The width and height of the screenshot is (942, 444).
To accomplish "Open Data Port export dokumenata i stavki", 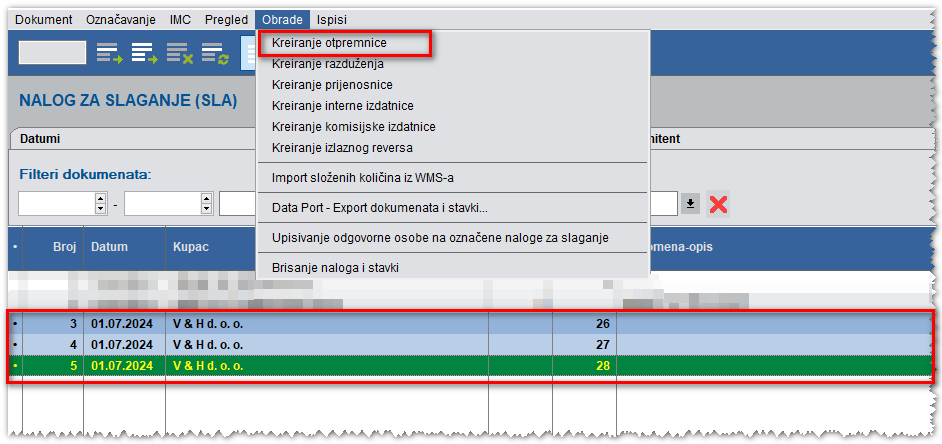I will (x=379, y=208).
